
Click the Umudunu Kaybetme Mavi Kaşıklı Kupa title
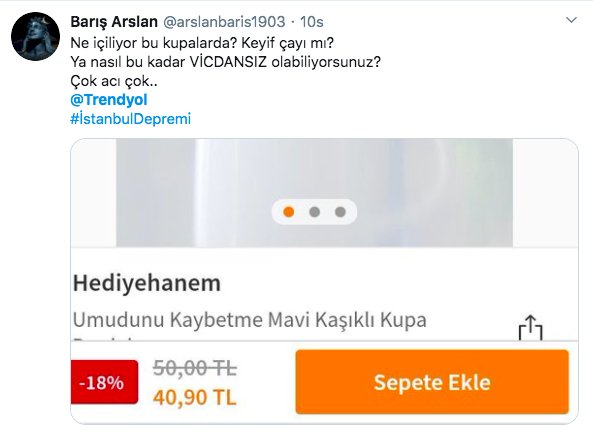point(250,320)
